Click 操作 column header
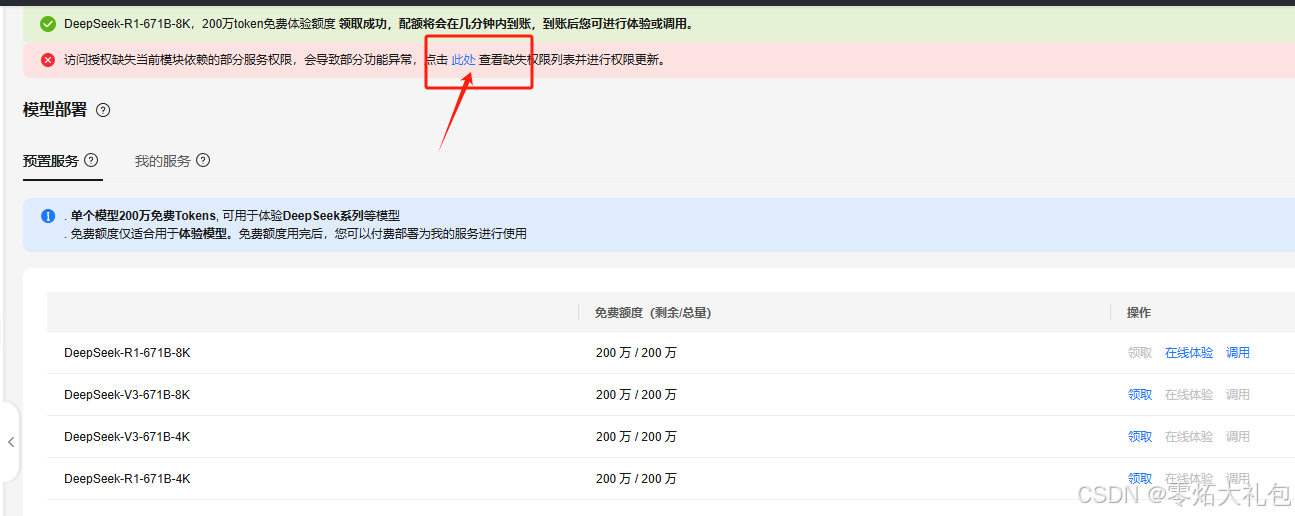Viewport: 1295px width, 516px height. 1139,313
